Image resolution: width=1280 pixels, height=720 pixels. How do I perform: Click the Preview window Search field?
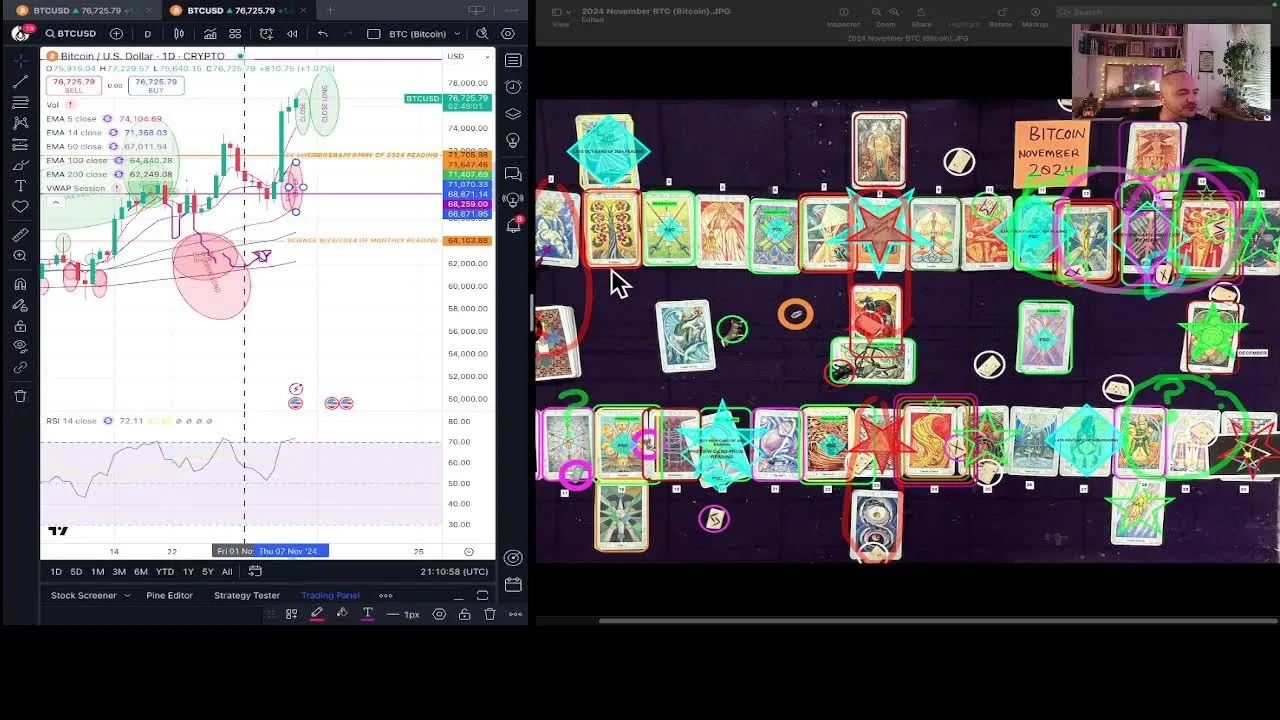click(1165, 12)
